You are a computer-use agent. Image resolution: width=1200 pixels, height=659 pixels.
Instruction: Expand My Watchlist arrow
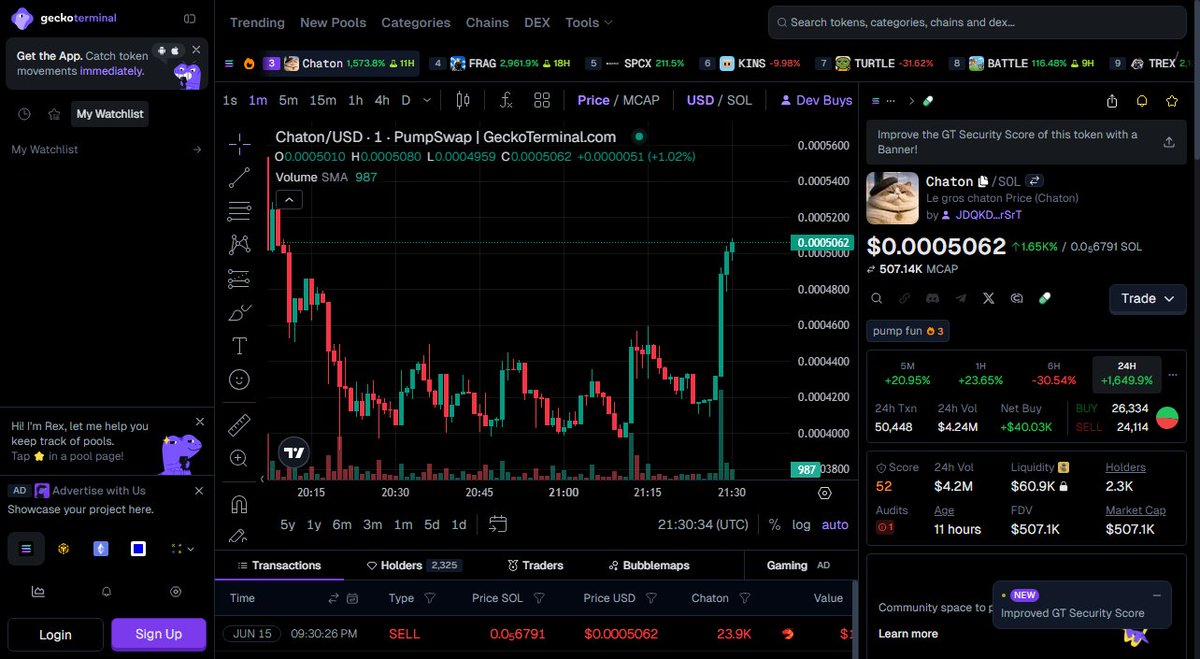pyautogui.click(x=197, y=150)
